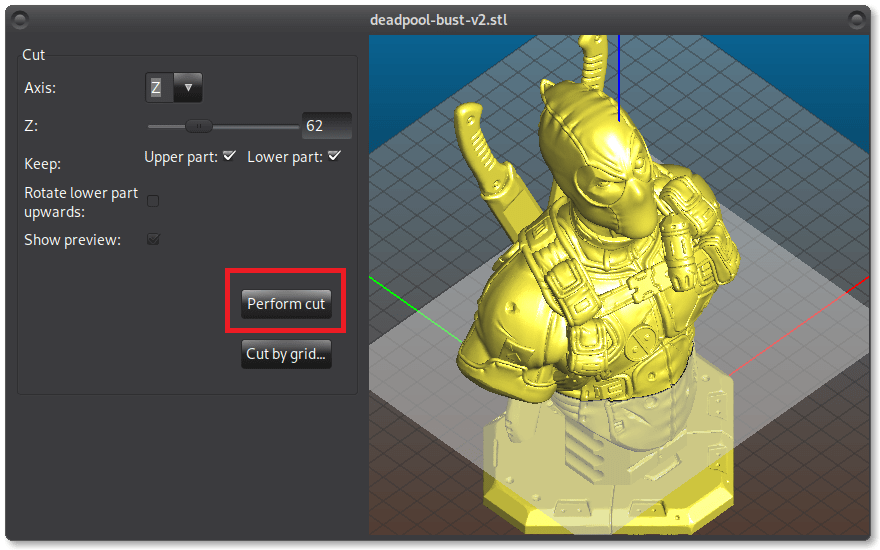Click the Z height slider handle

(199, 126)
